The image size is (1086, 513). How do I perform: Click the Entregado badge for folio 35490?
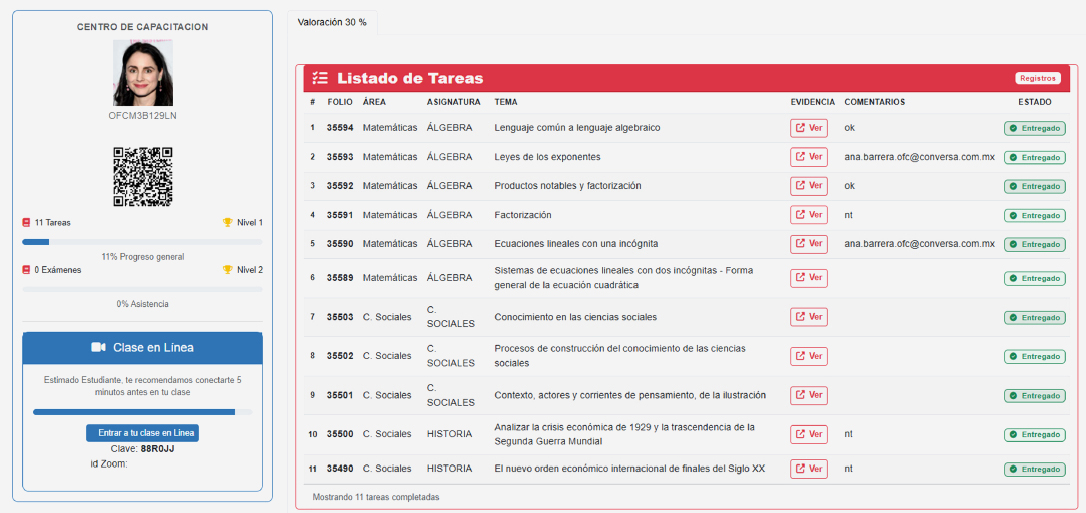(1034, 469)
